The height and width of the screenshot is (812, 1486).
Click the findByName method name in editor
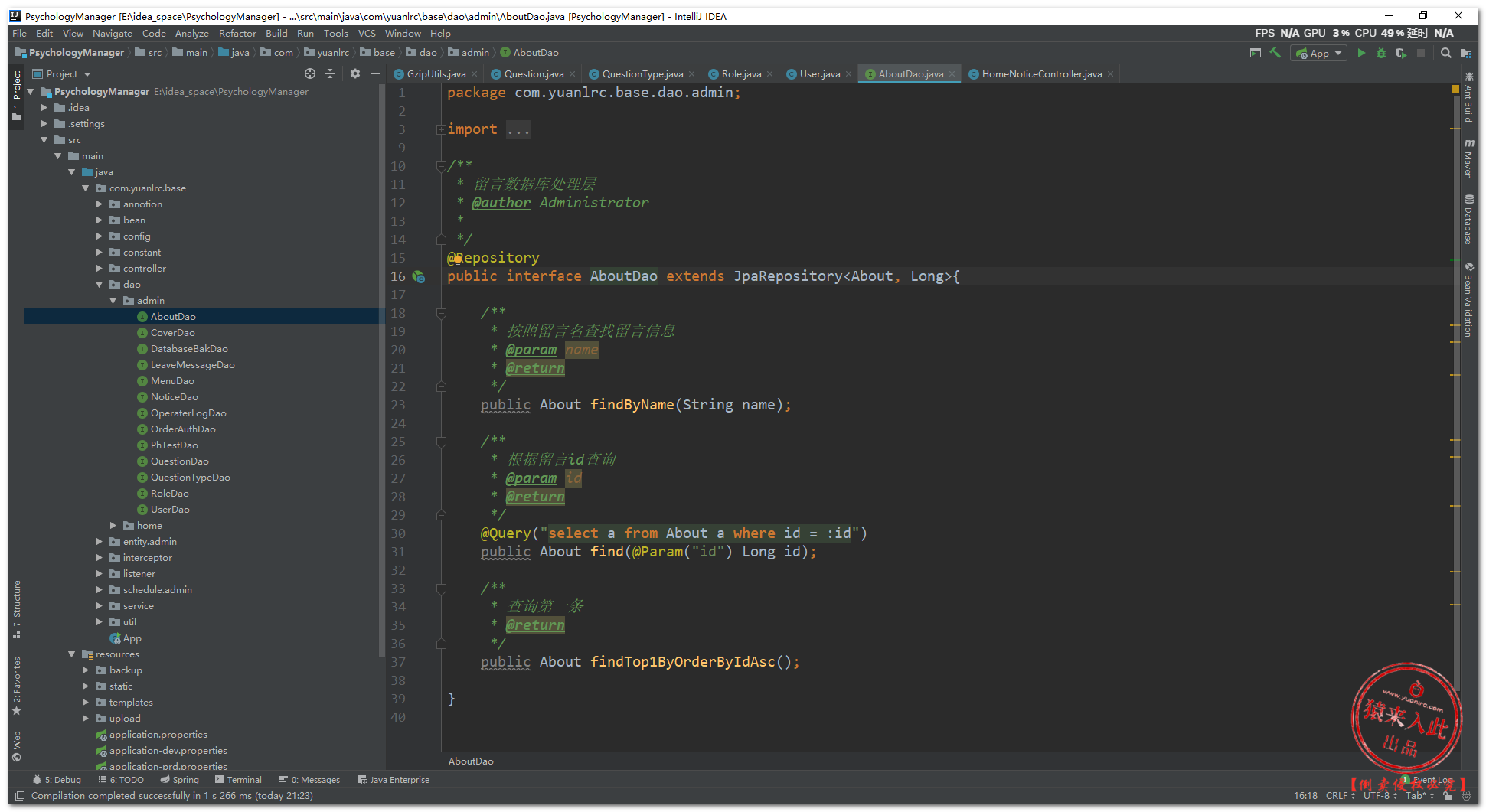[x=632, y=405]
